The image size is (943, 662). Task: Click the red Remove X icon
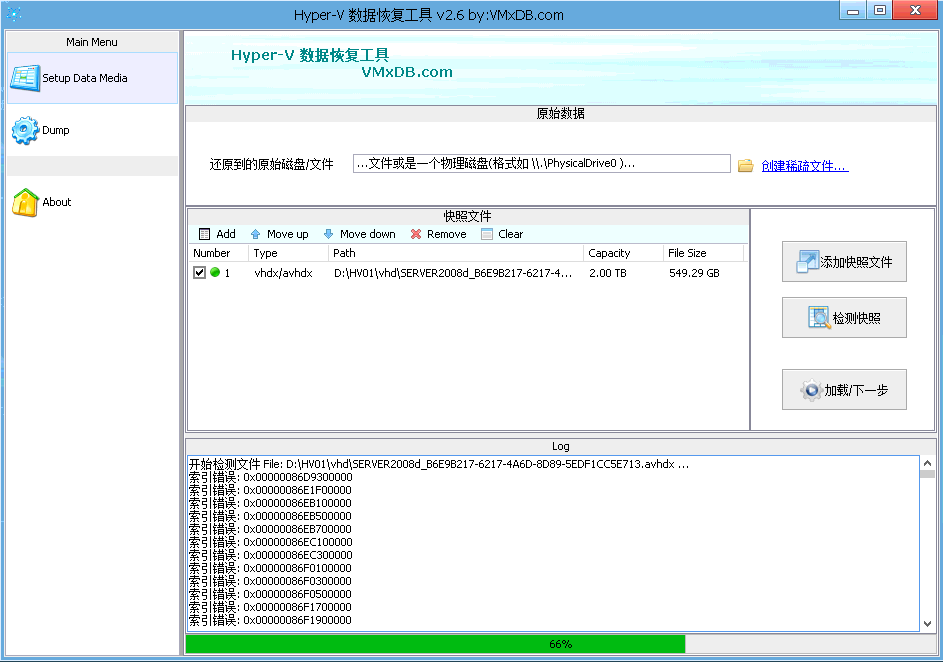[416, 234]
